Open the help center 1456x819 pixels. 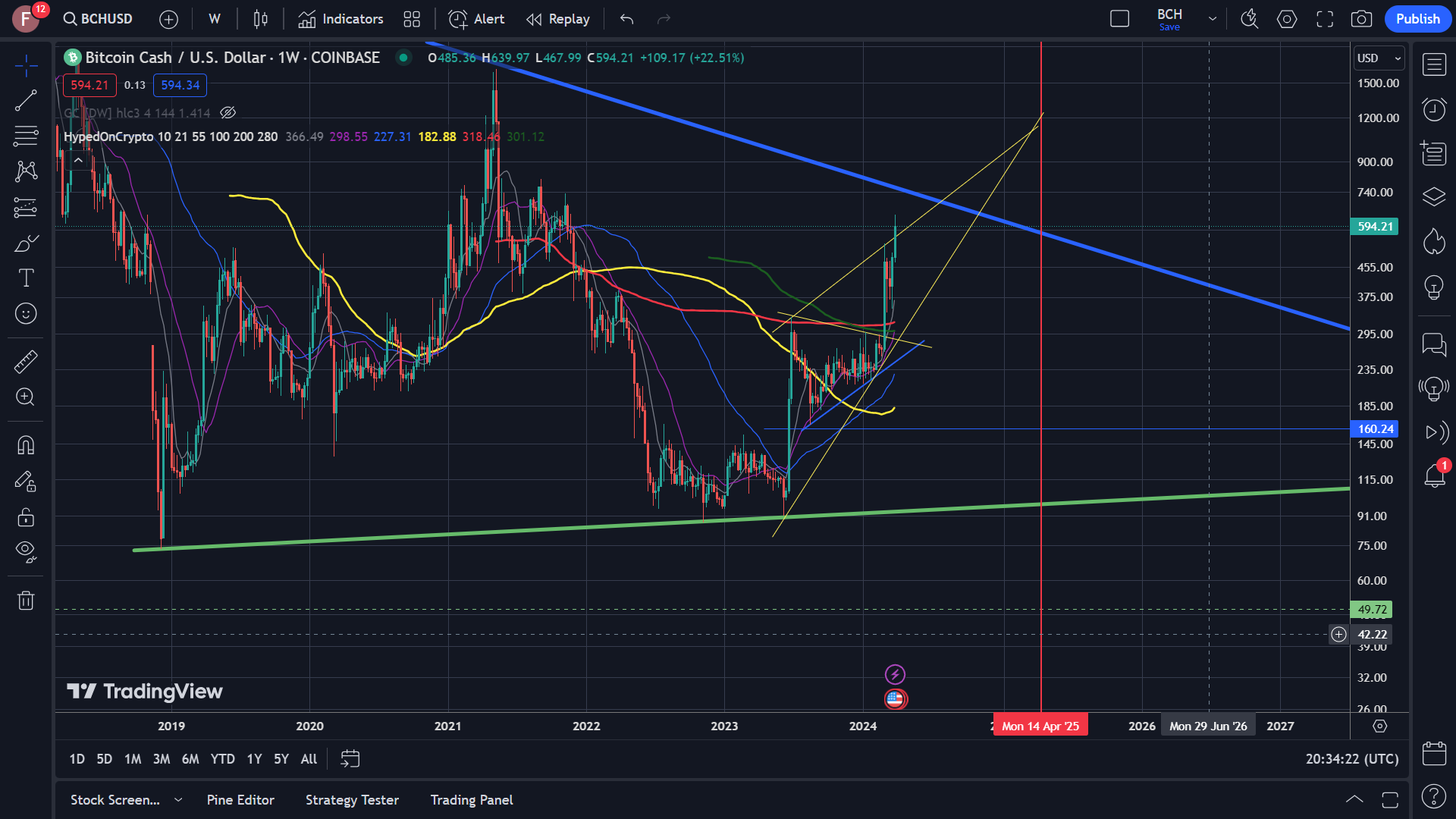tap(1434, 796)
